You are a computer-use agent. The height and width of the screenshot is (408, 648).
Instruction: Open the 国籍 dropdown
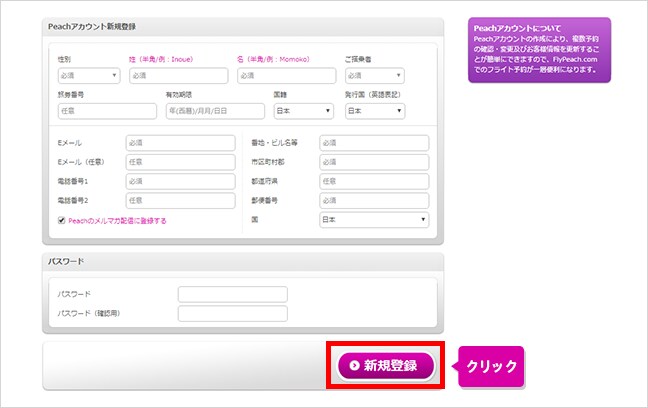(303, 111)
